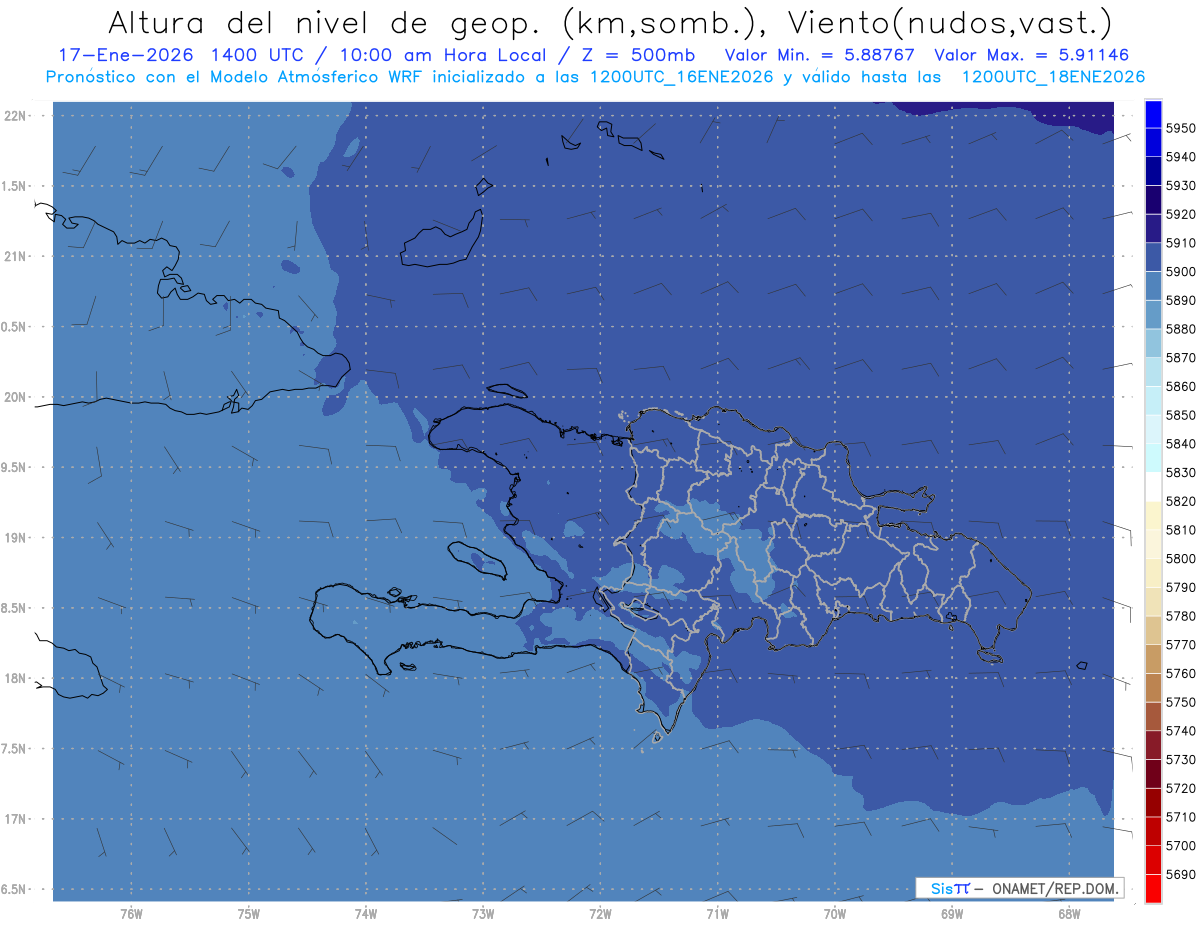Image resolution: width=1200 pixels, height=927 pixels.
Task: Click the '71W' longitude label
Action: point(717,913)
